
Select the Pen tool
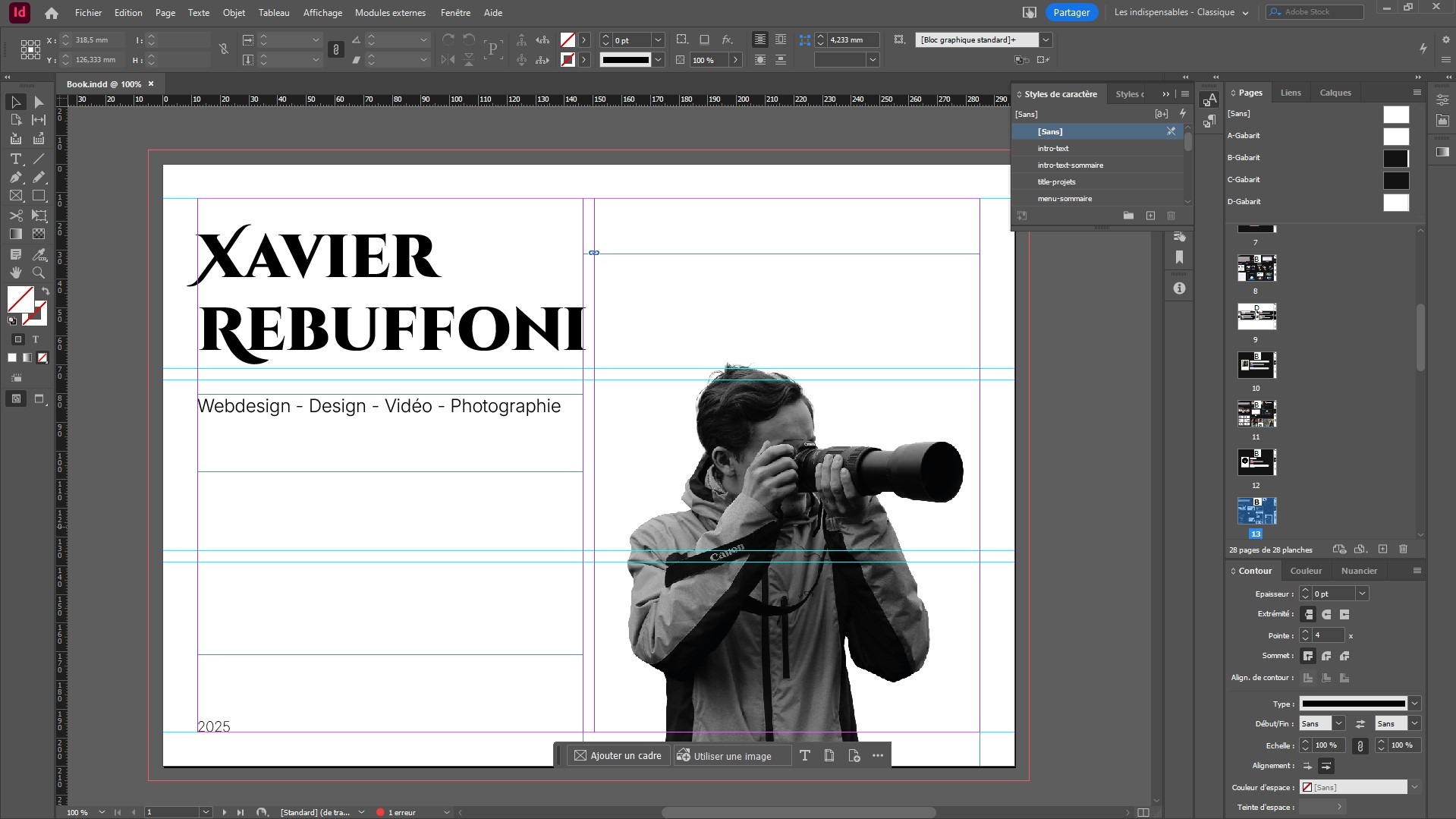pos(14,177)
